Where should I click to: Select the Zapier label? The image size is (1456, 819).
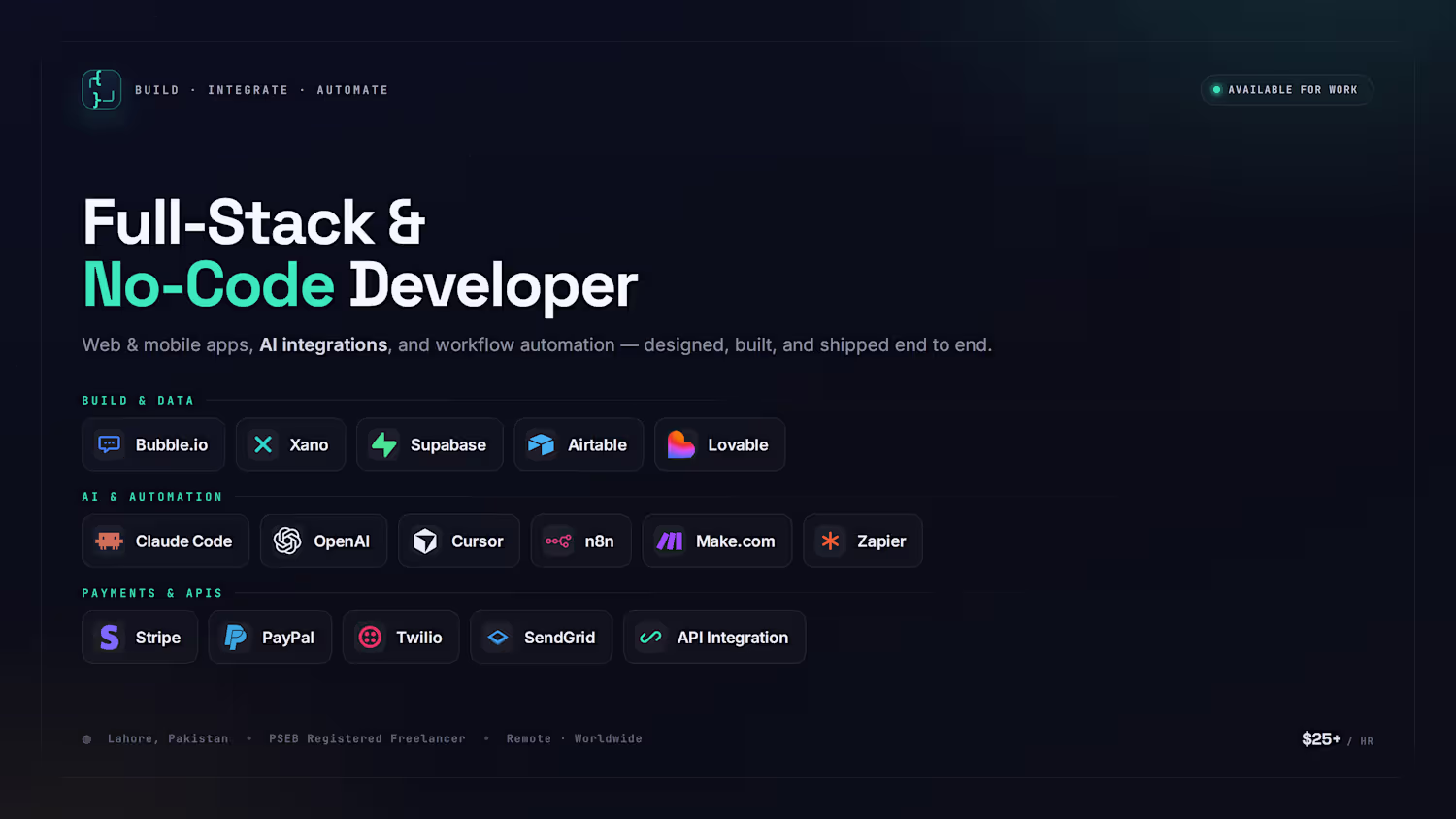coord(881,541)
